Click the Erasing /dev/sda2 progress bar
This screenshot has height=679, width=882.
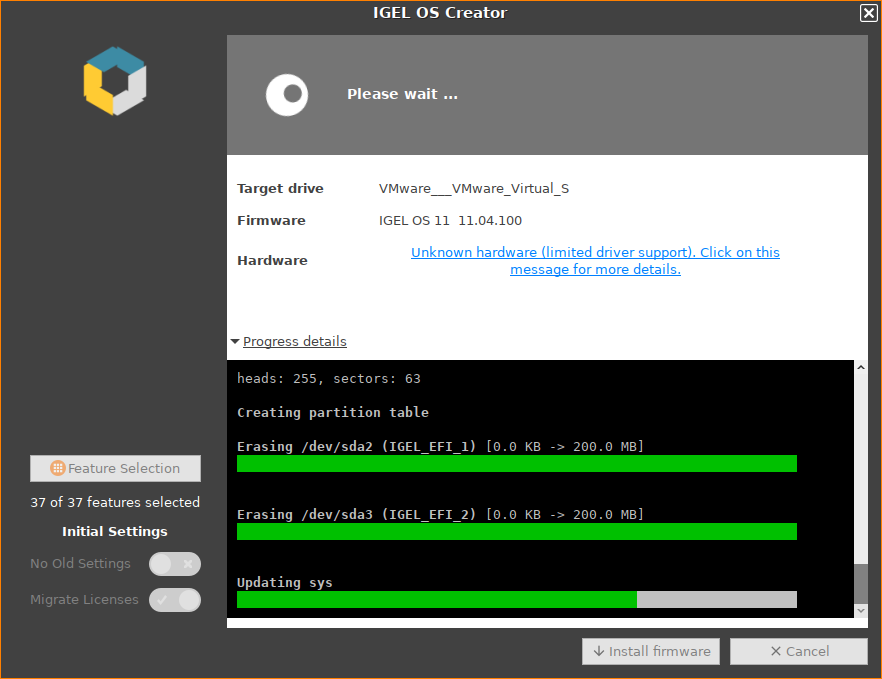pos(517,464)
